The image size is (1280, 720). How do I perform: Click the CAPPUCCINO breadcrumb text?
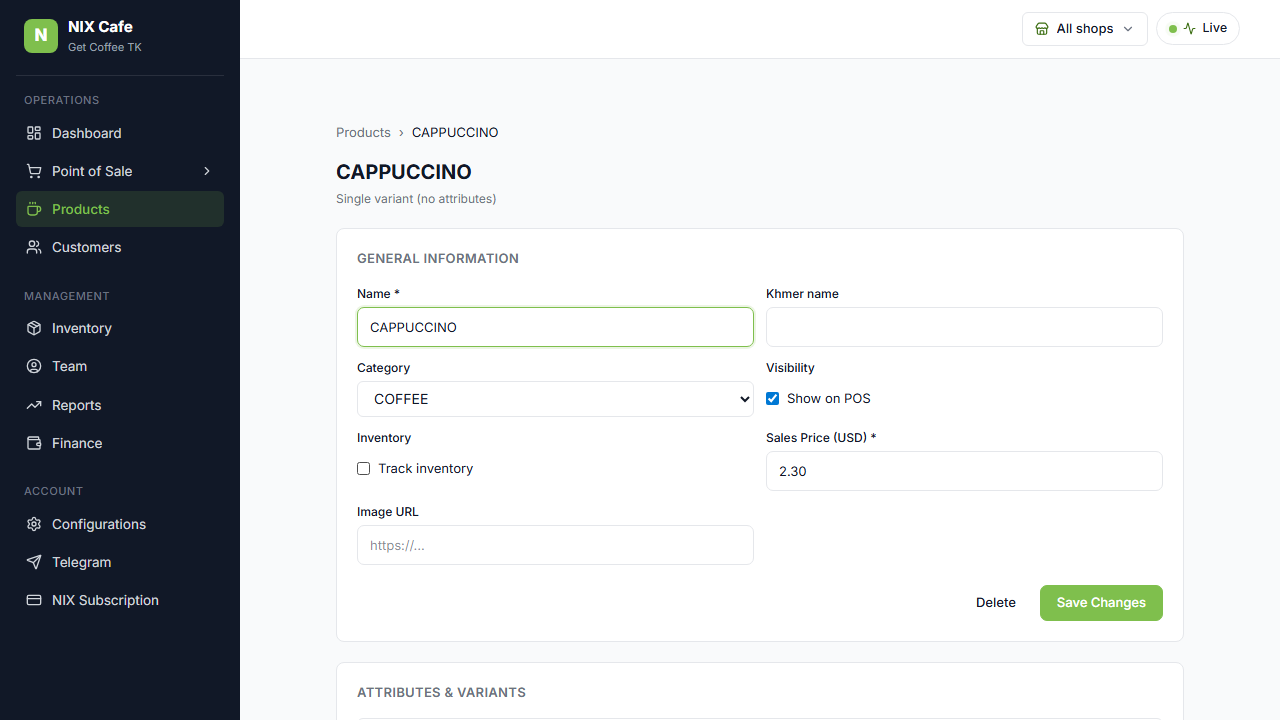click(x=455, y=132)
